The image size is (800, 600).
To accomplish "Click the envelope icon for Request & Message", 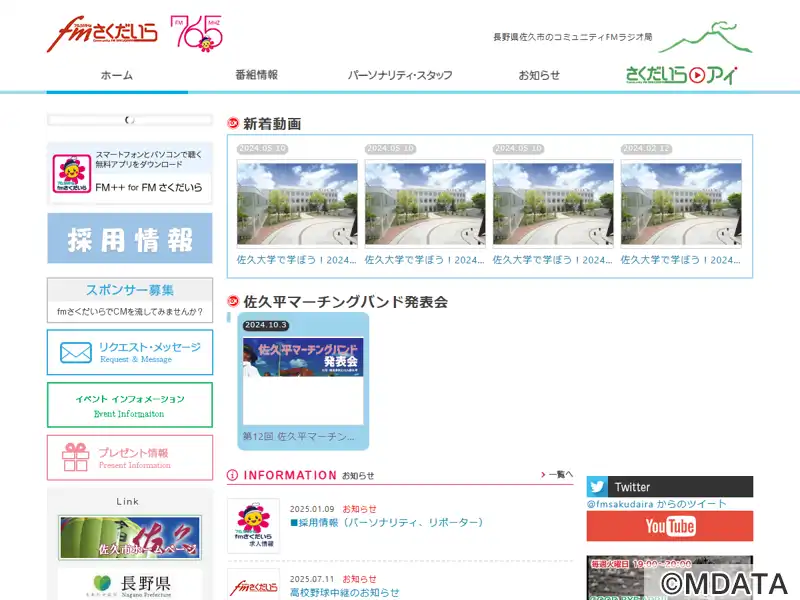I will click(76, 352).
